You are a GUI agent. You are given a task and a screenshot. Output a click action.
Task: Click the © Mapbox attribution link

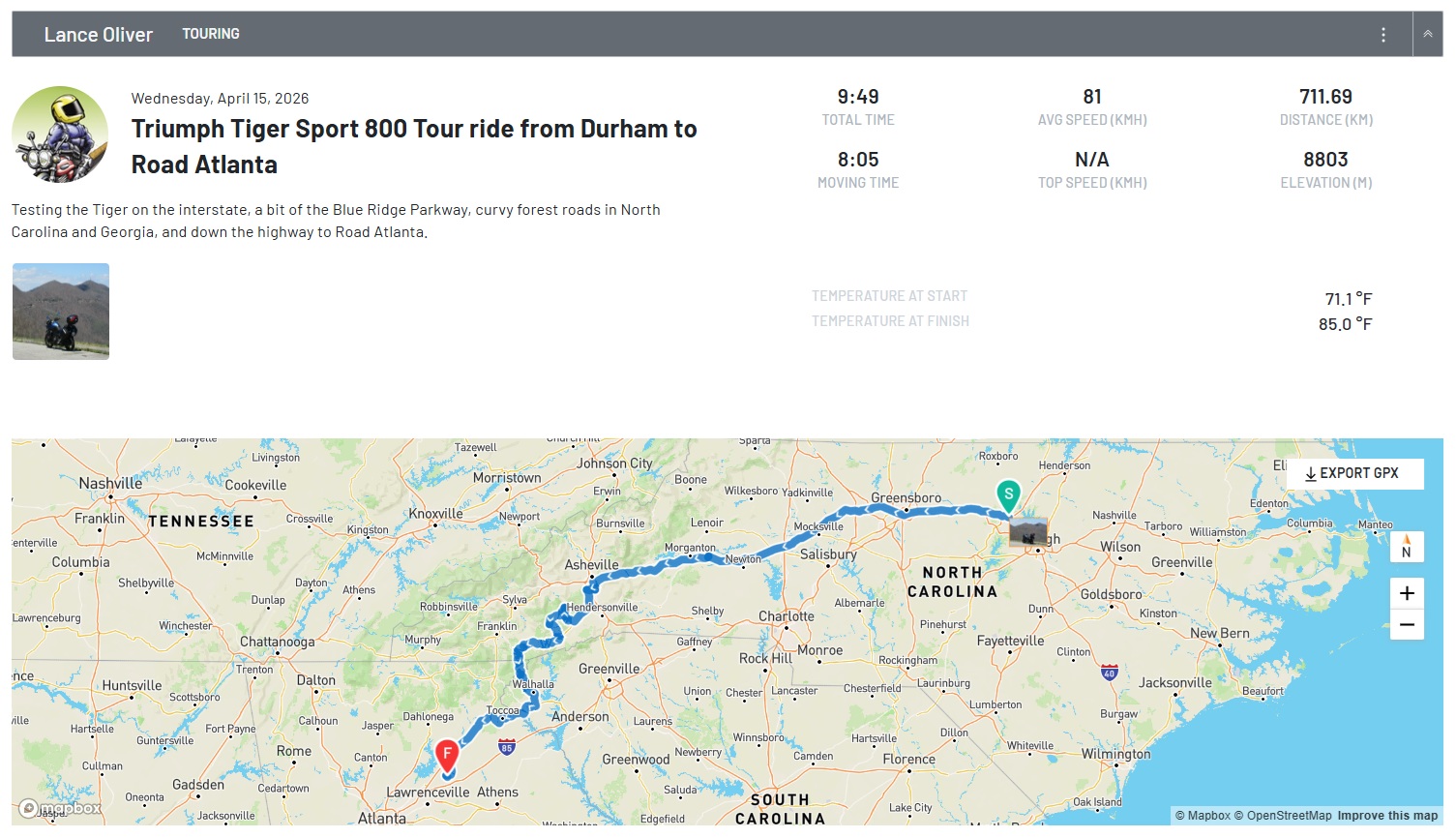(1203, 815)
